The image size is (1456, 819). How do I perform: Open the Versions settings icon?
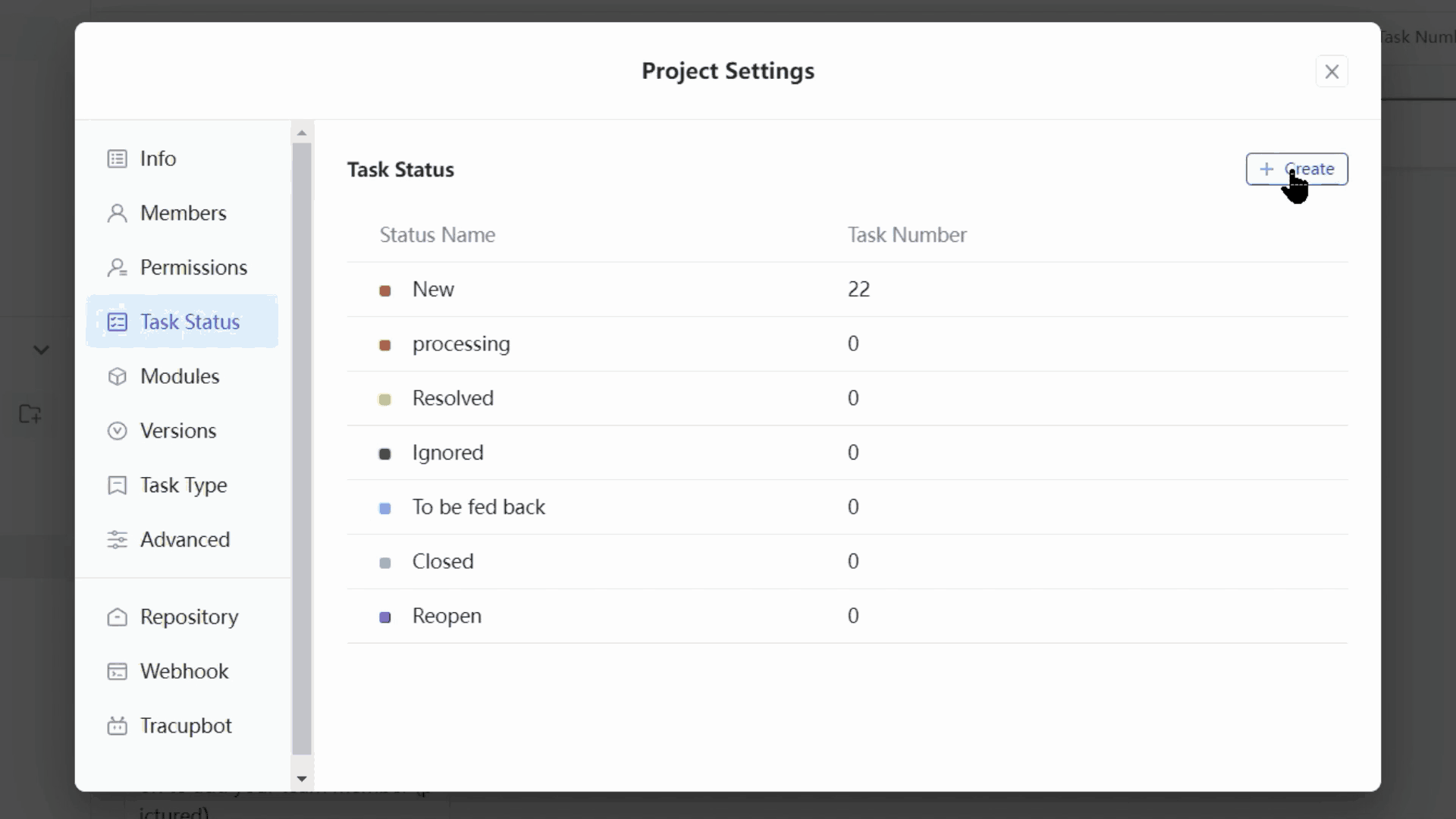118,431
